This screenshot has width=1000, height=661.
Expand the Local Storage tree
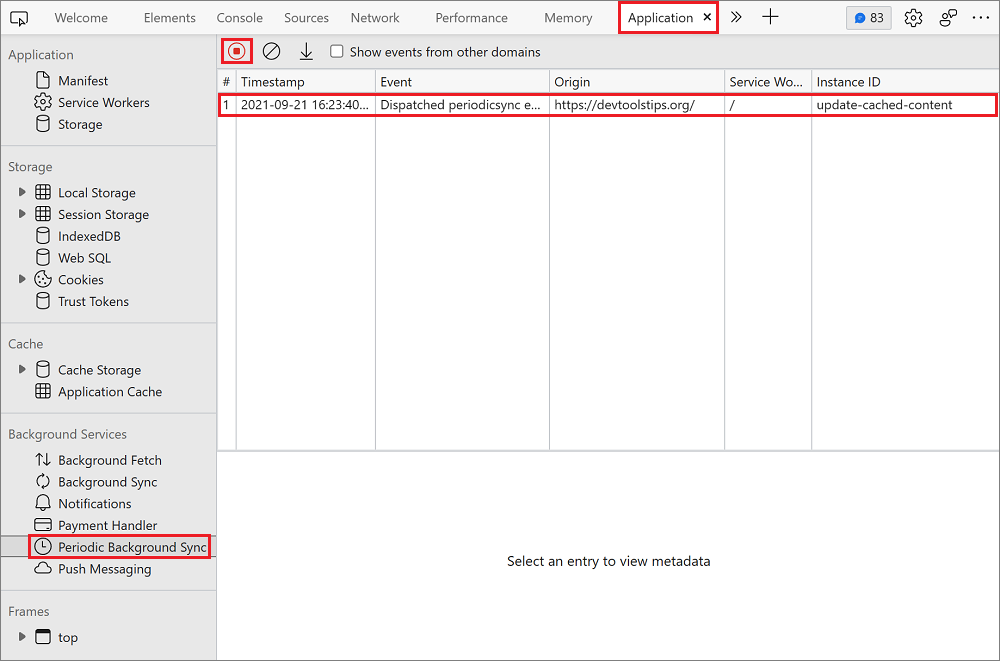pos(22,192)
